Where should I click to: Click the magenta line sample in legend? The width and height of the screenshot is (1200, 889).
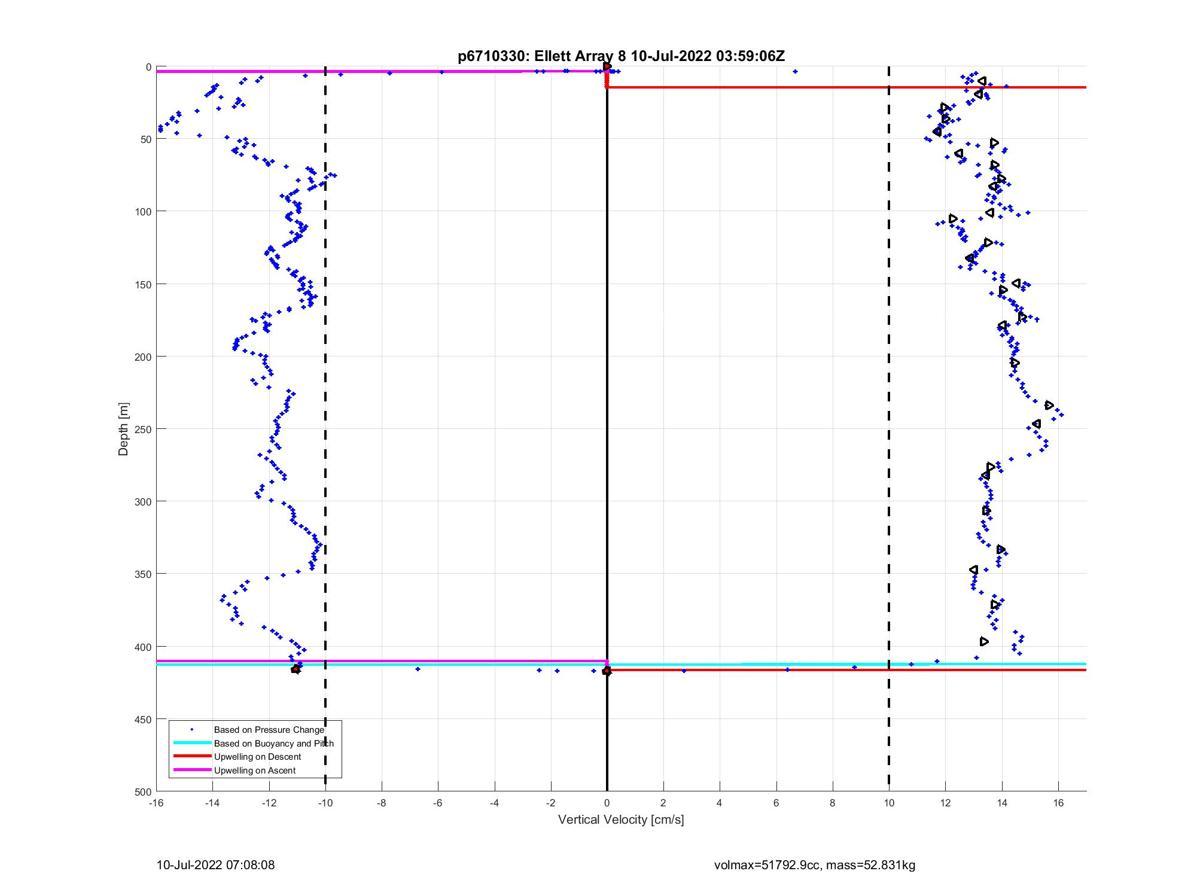[x=191, y=770]
